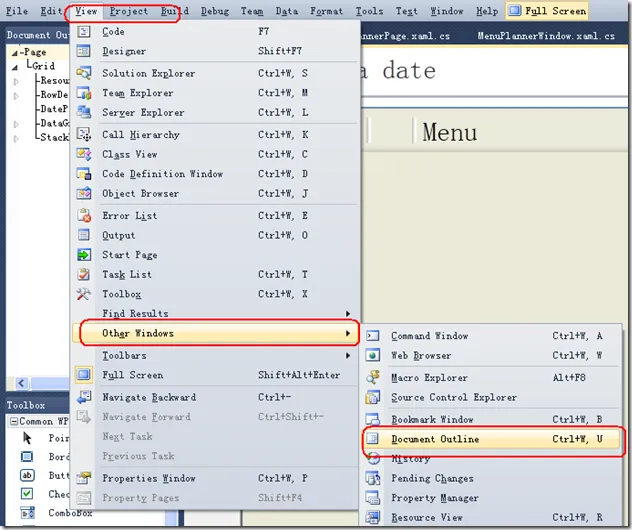Screen dimensions: 632x530
Task: Click the Solution Explorer icon
Action: (x=84, y=73)
